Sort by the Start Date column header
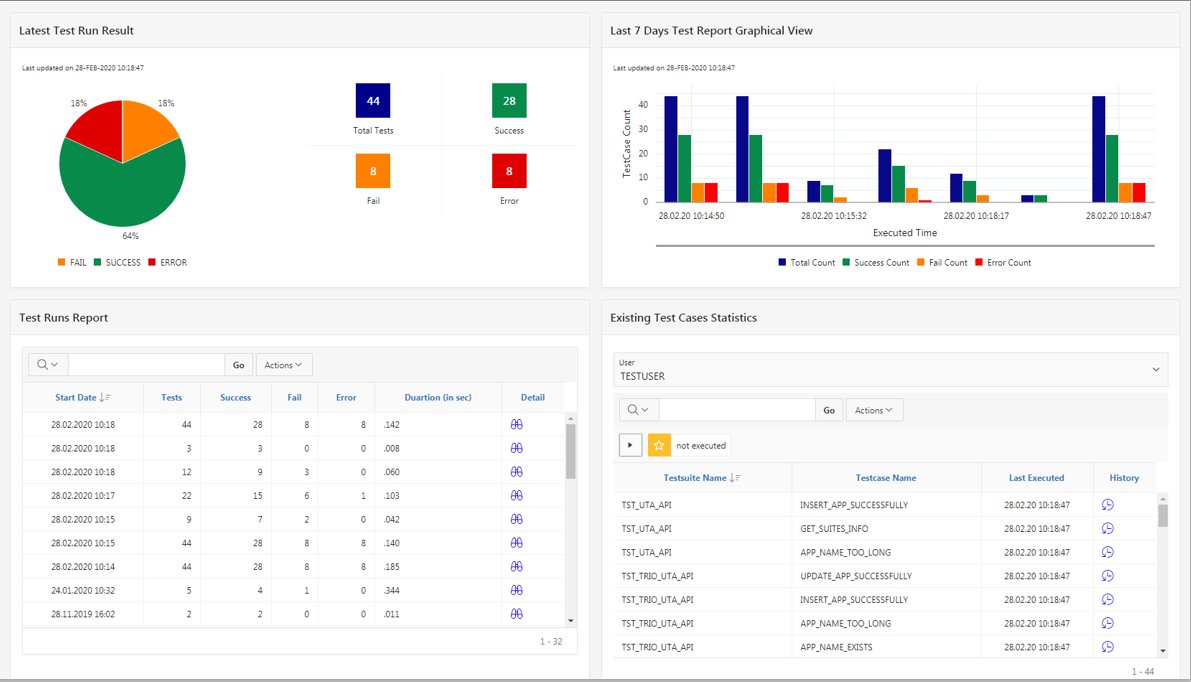1191x682 pixels. click(x=78, y=397)
